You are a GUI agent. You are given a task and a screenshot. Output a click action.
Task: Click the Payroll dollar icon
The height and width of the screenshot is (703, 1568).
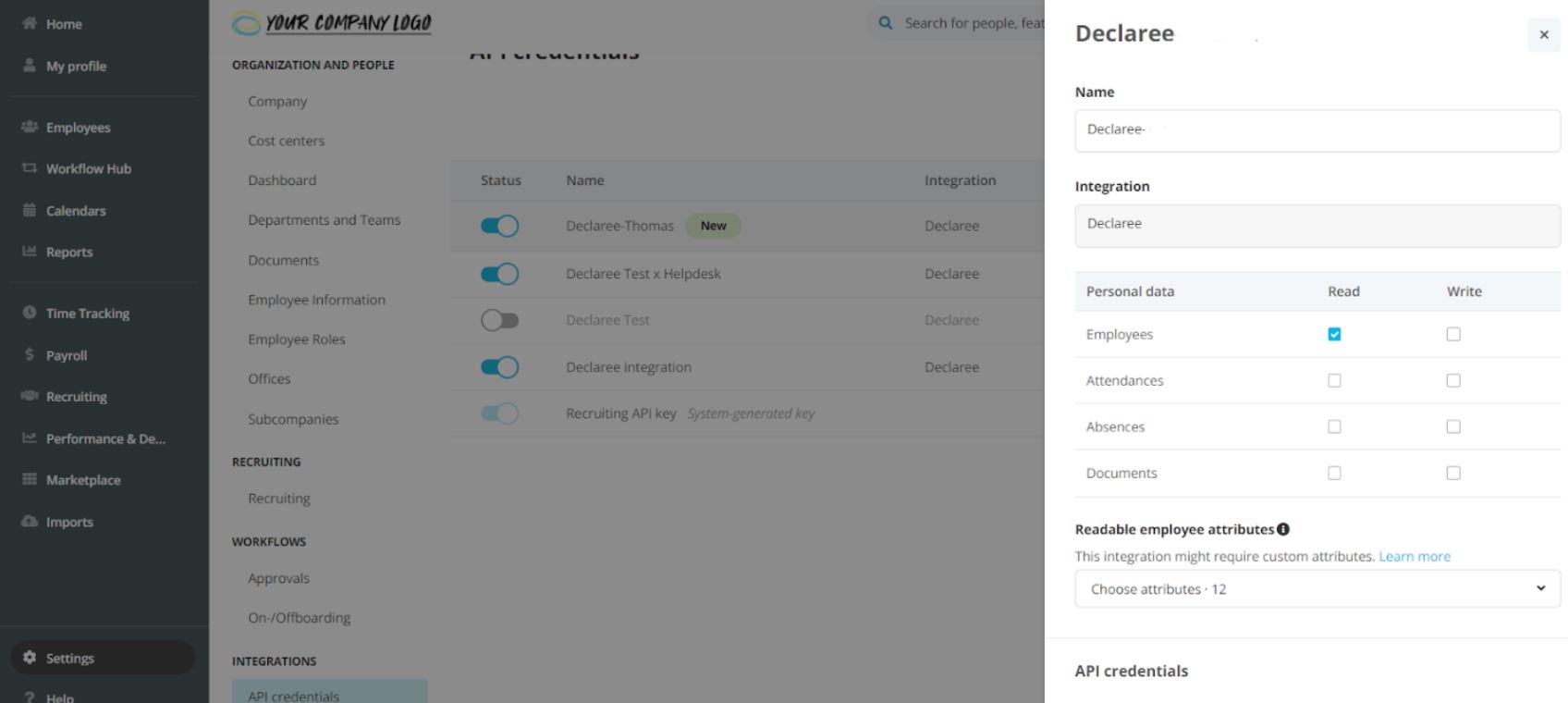point(29,354)
